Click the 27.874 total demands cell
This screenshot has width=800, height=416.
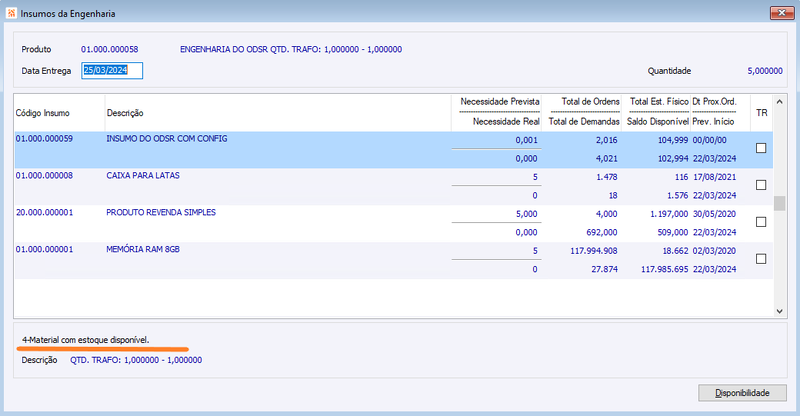point(604,269)
